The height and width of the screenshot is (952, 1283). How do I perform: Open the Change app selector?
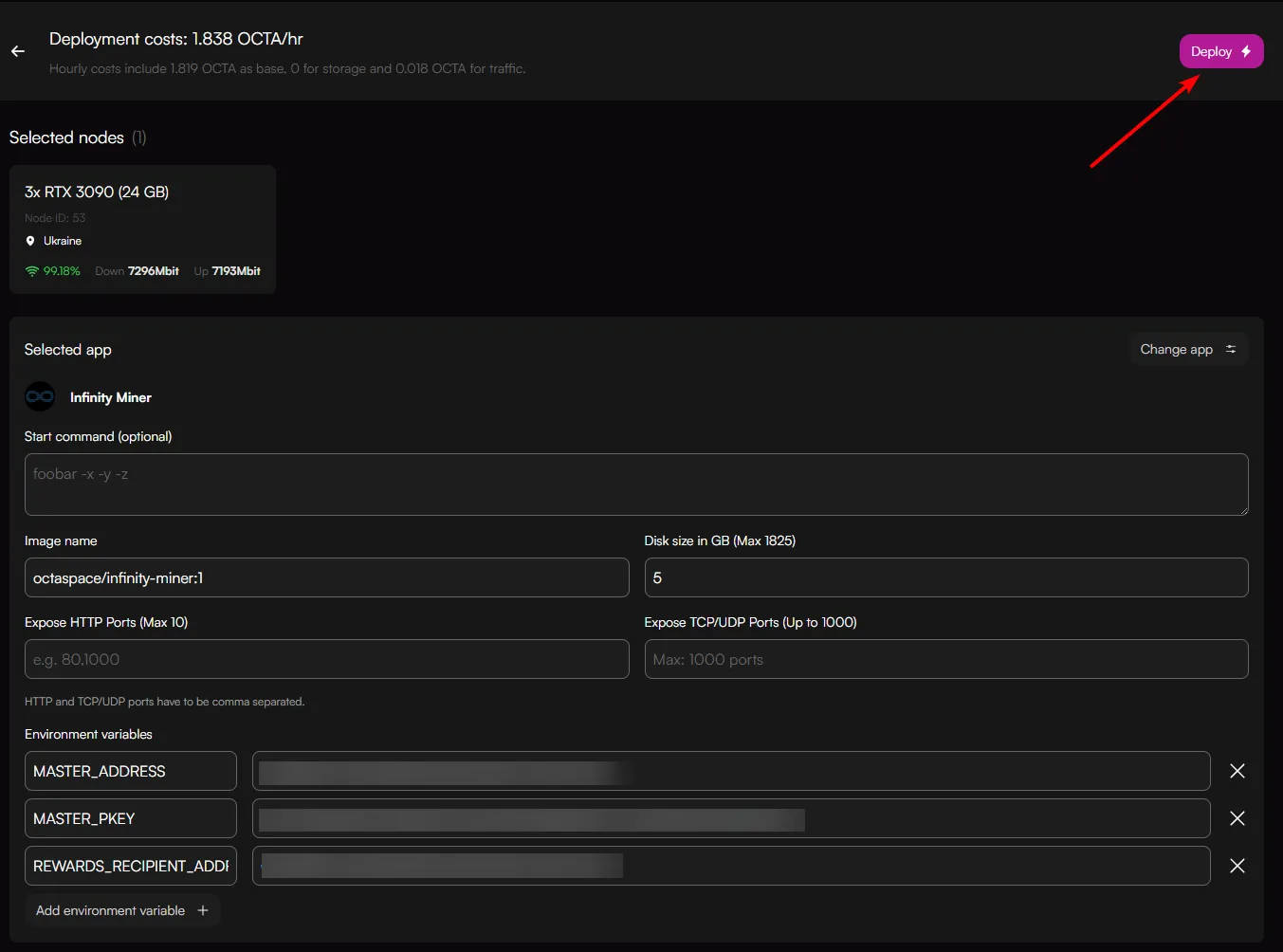tap(1188, 349)
